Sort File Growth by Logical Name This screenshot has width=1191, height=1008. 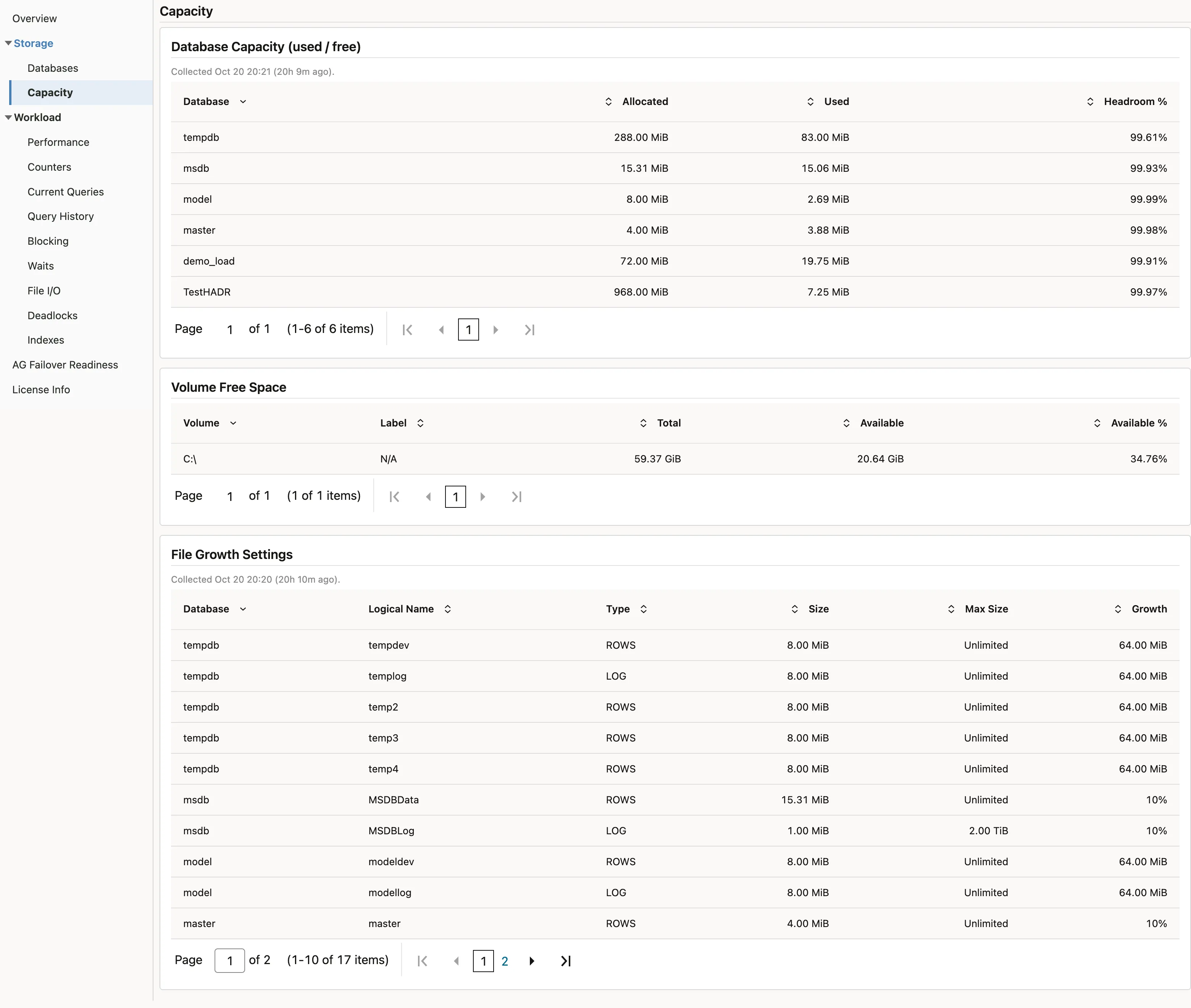[448, 609]
